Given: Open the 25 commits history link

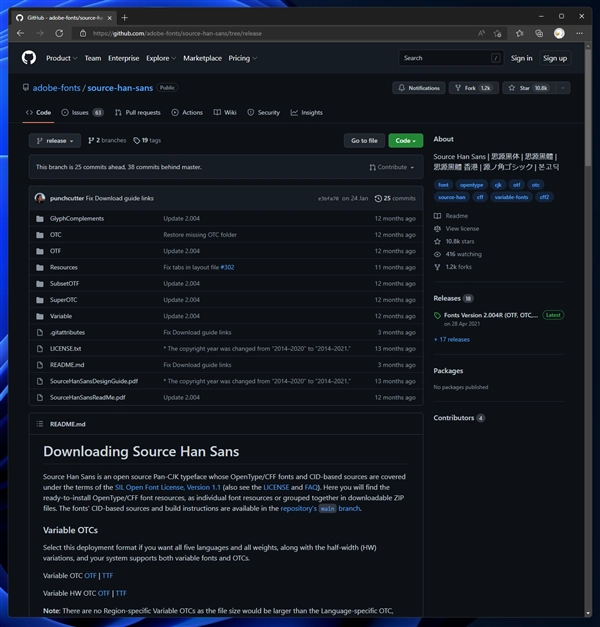Looking at the screenshot, I should coord(395,198).
